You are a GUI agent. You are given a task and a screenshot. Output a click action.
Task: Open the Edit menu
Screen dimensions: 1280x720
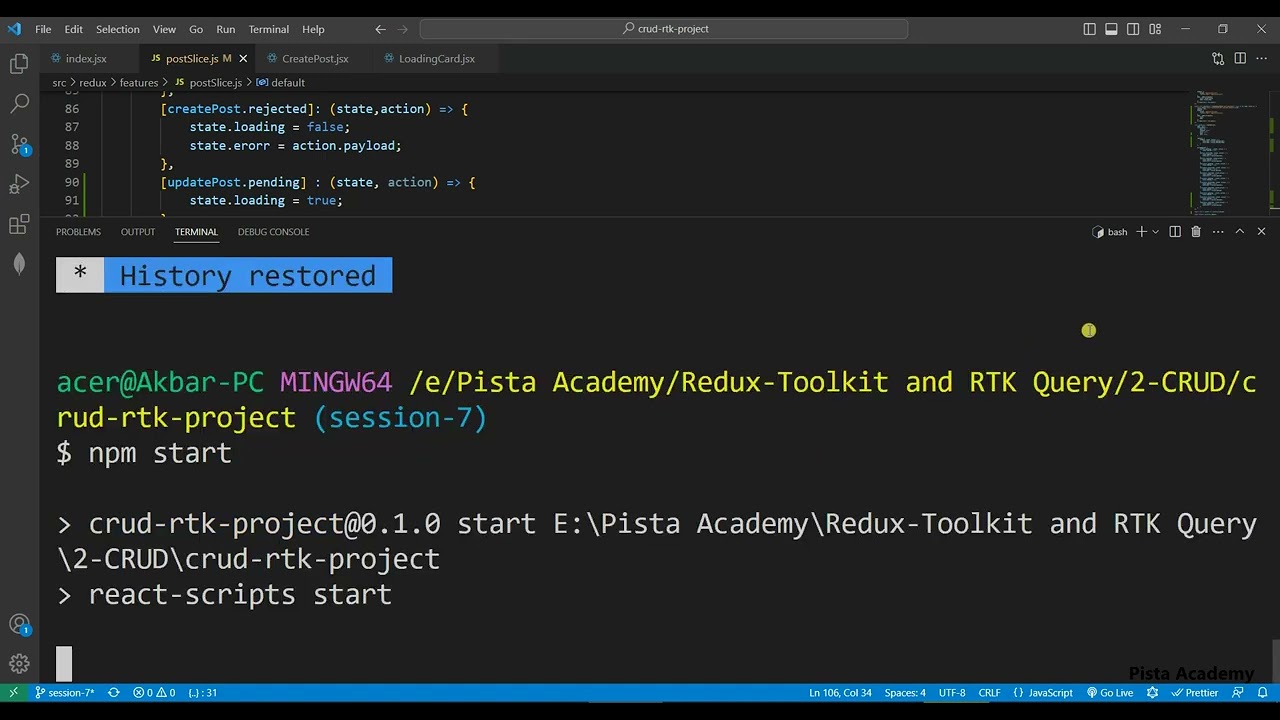click(74, 29)
